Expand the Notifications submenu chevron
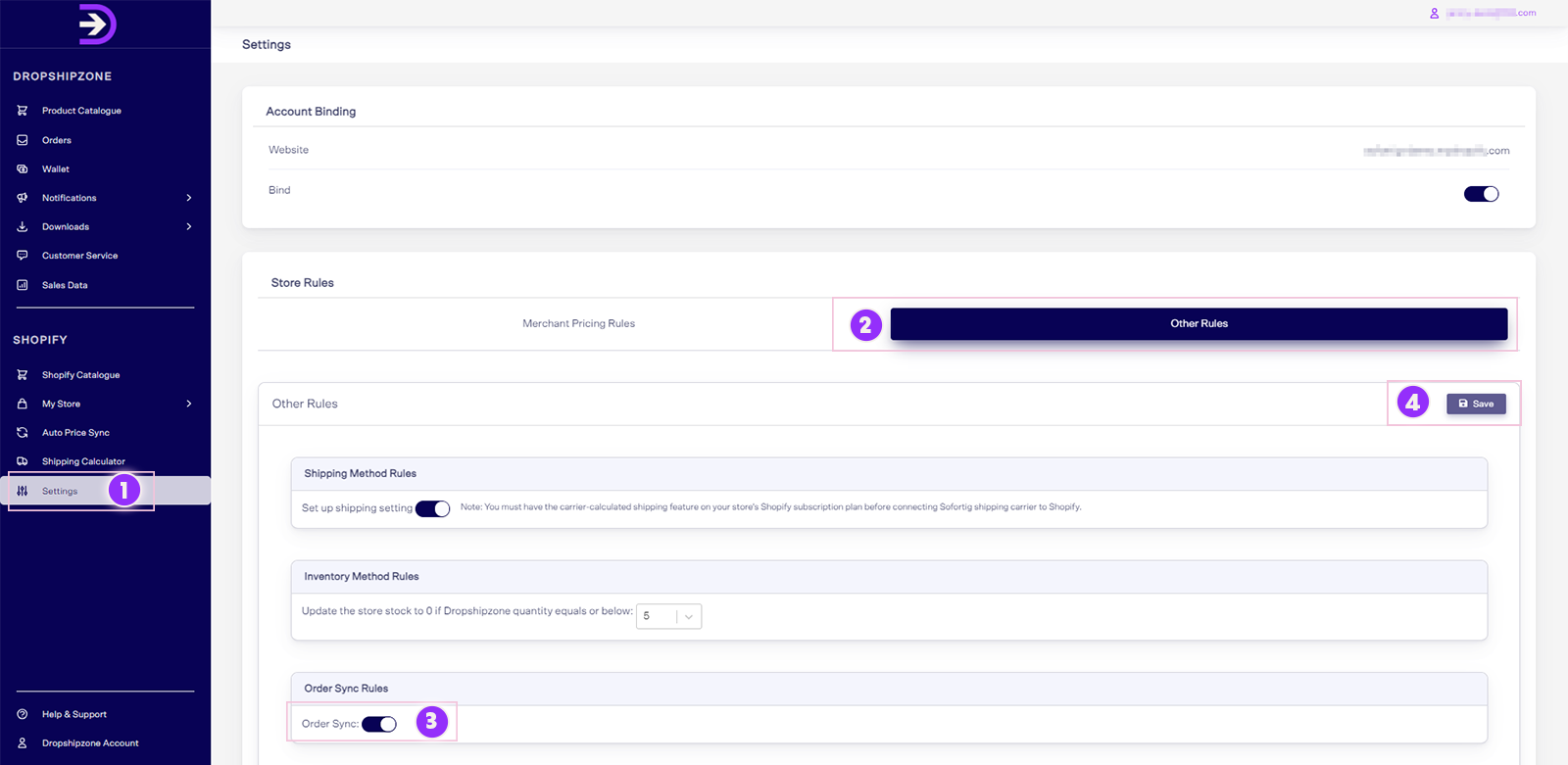 click(189, 198)
